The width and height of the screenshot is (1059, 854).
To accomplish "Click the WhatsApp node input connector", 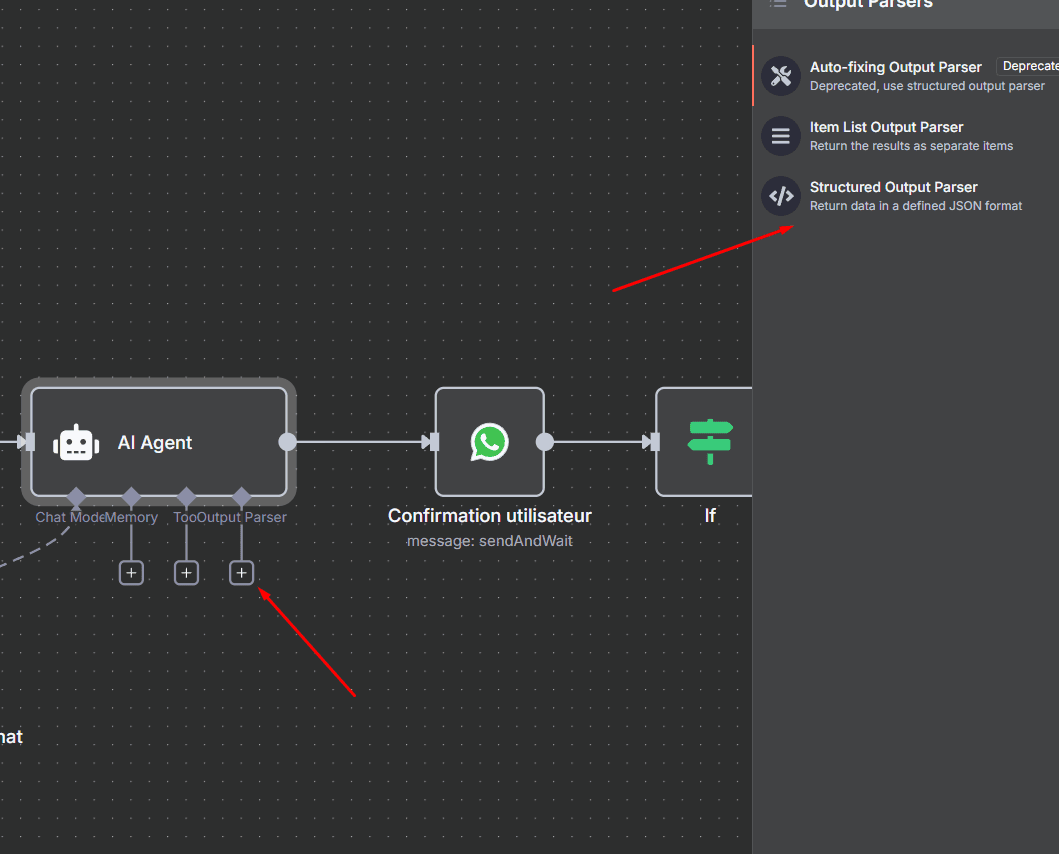I will pyautogui.click(x=434, y=442).
